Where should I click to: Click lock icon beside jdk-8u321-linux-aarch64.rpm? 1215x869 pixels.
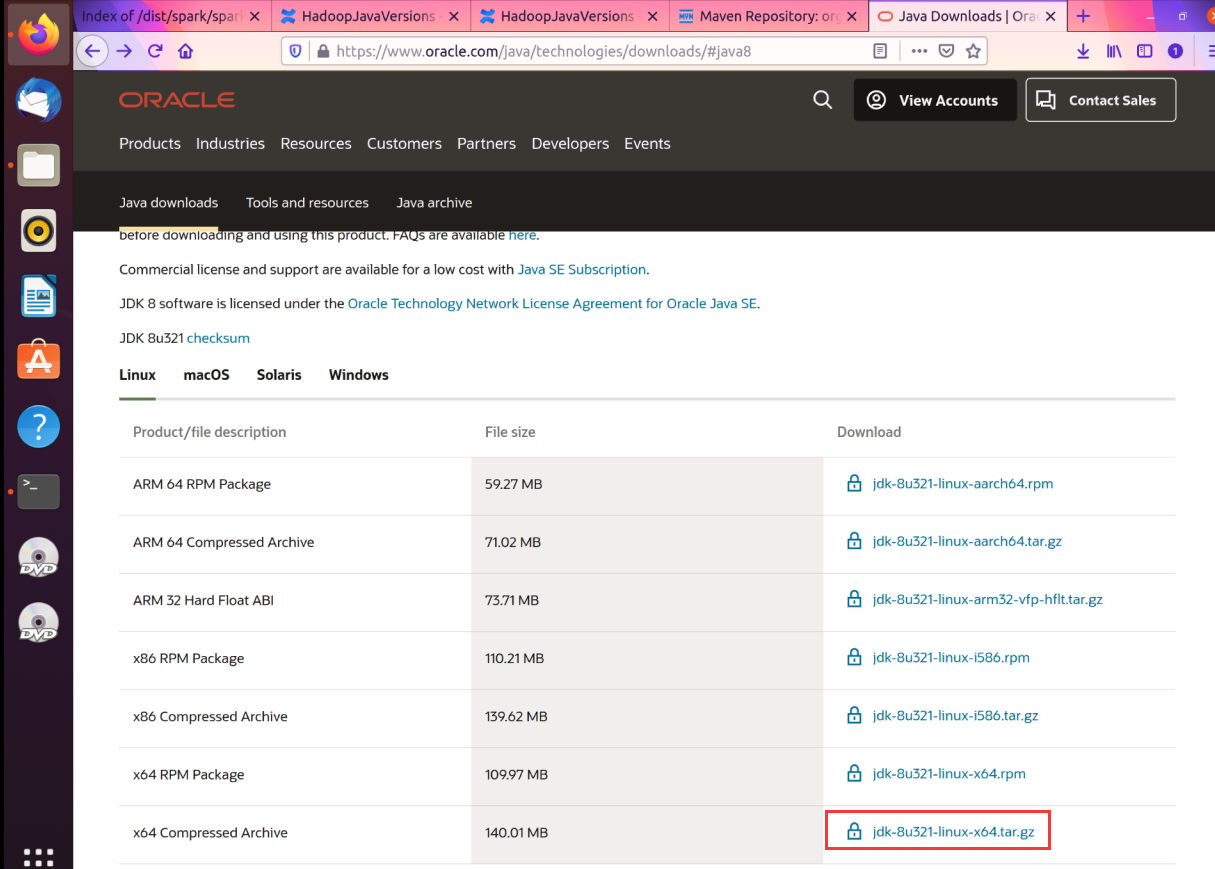coord(854,484)
